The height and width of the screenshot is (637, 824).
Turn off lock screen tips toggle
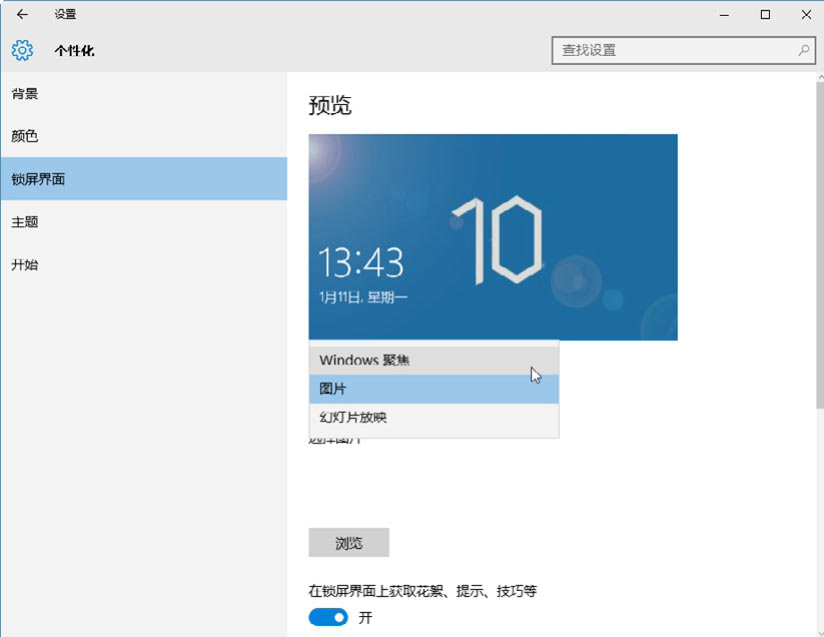[328, 617]
